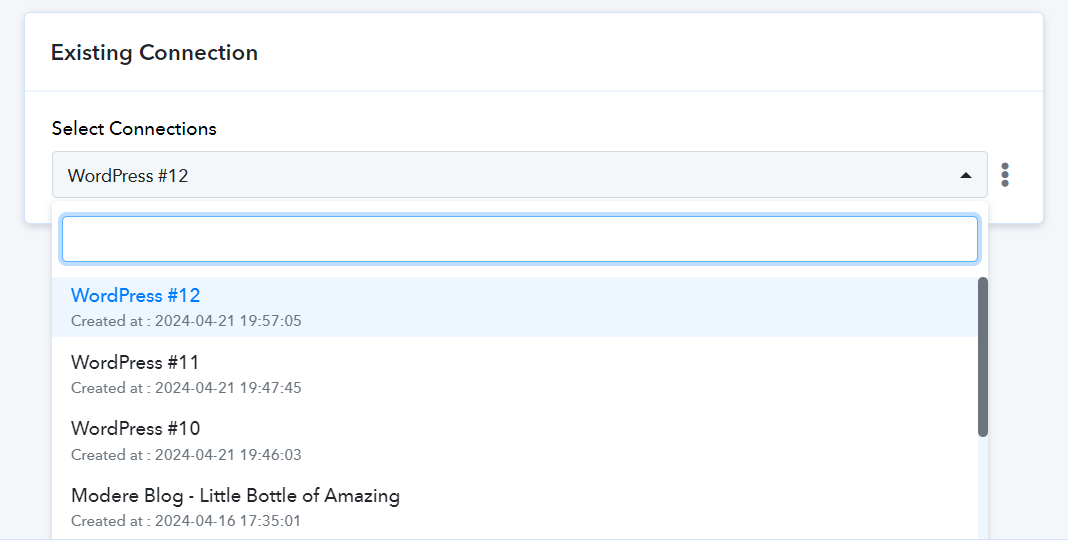Select Modere Blog - Little Bottle of Amazing
This screenshot has width=1068, height=558.
click(x=515, y=507)
